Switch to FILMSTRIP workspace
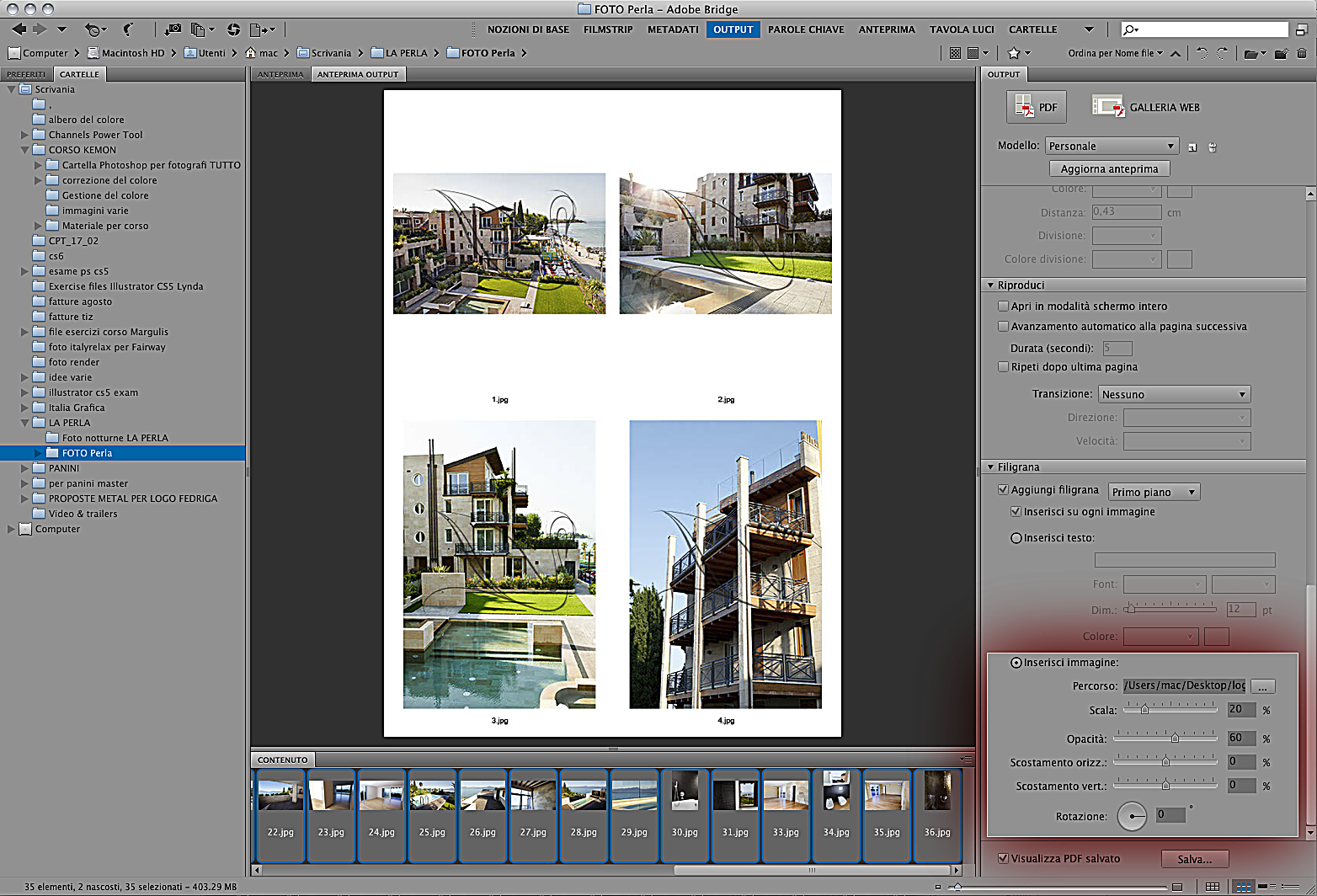 [608, 29]
